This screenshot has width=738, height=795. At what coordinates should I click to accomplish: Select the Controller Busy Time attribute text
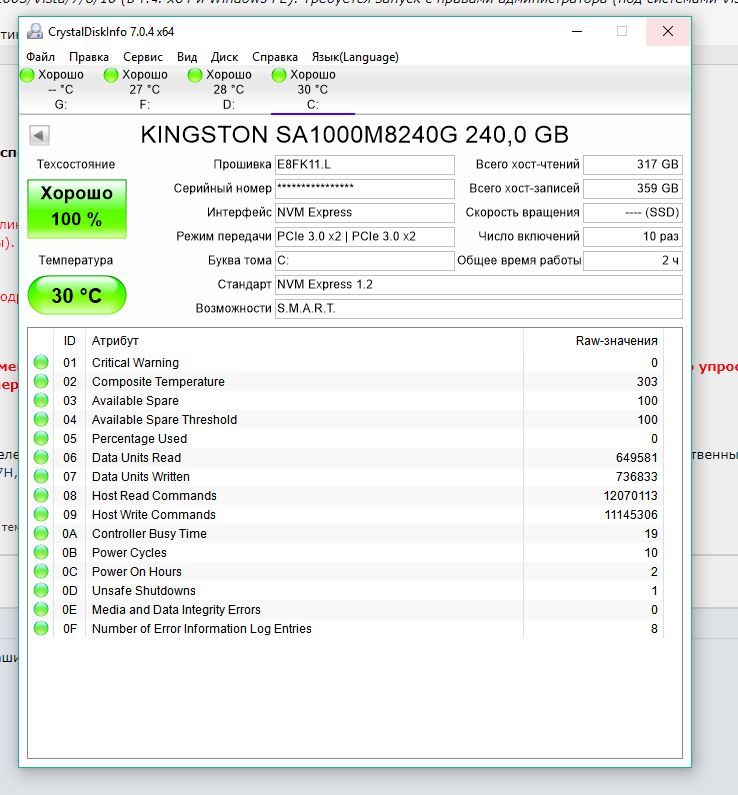pyautogui.click(x=149, y=533)
